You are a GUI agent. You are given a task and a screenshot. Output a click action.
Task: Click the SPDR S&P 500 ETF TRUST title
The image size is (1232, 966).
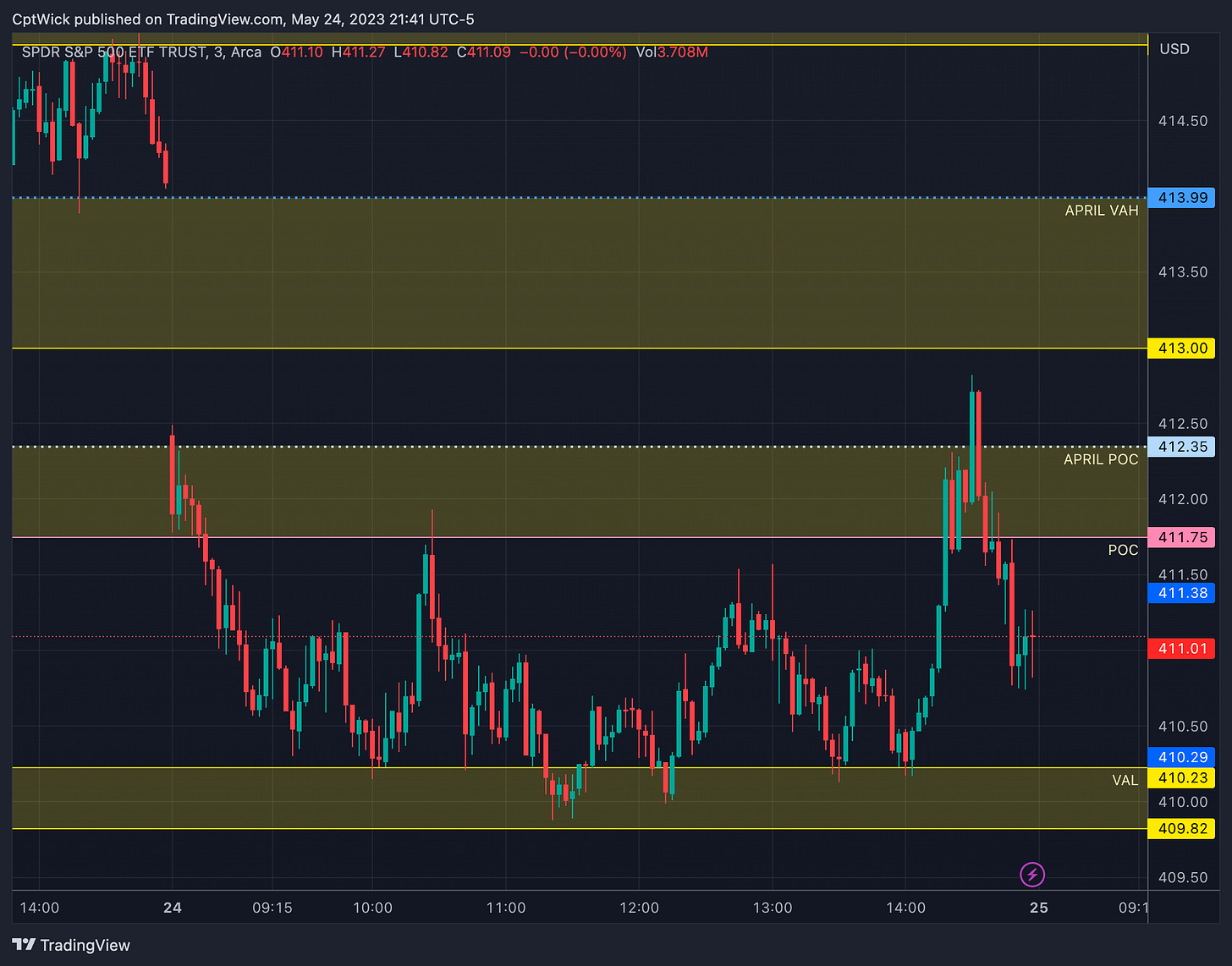coord(114,52)
